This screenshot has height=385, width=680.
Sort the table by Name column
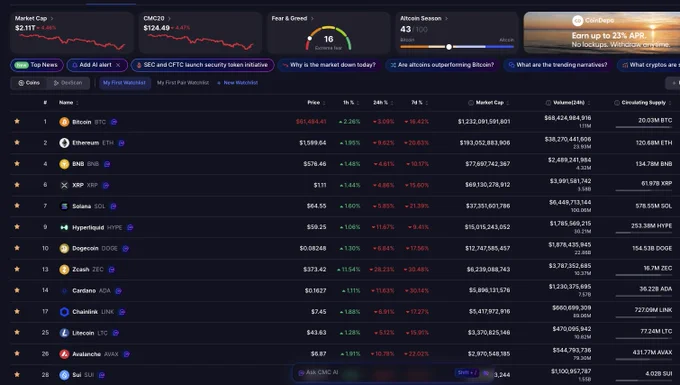[x=69, y=103]
